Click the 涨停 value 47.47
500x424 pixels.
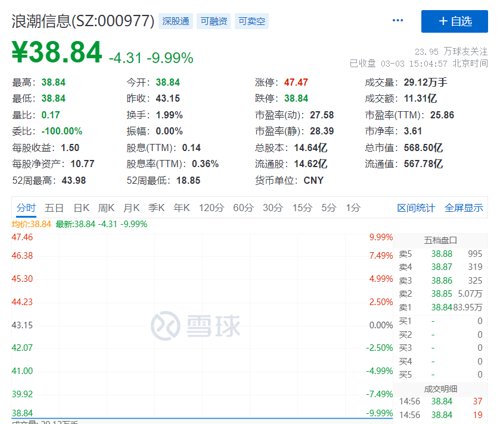pos(296,82)
